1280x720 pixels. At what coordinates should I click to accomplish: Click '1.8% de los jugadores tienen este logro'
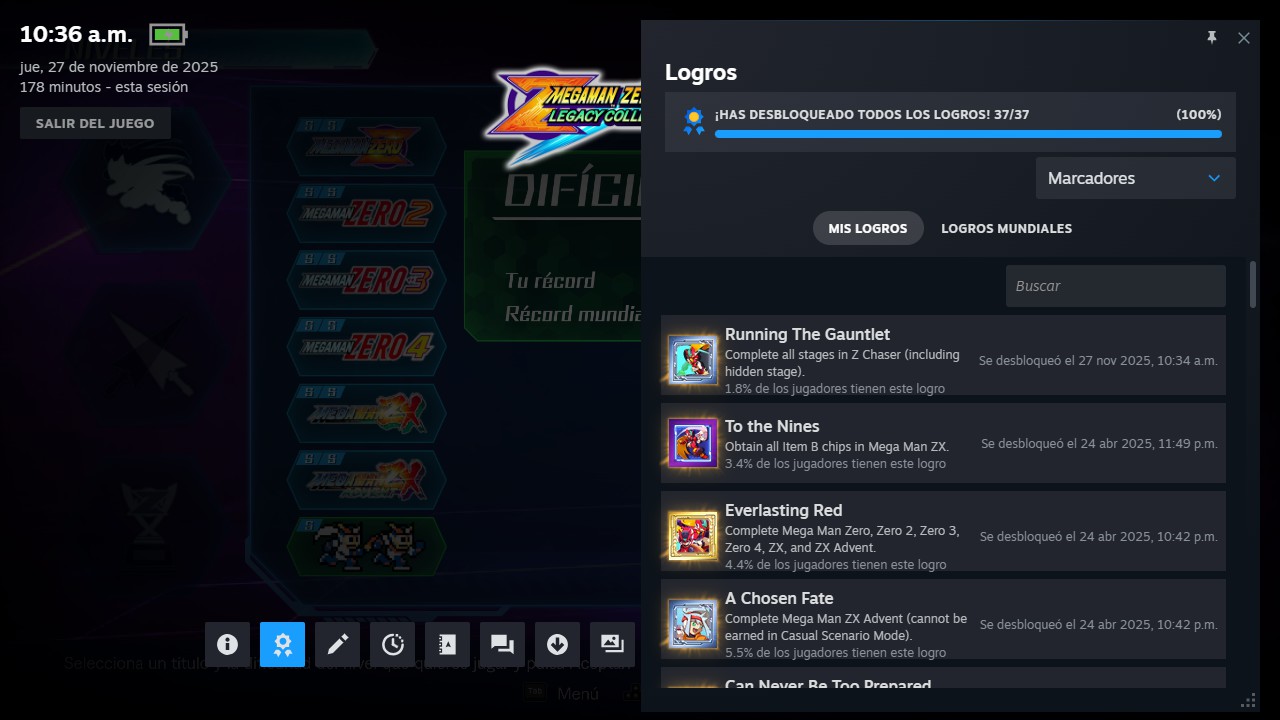click(x=835, y=388)
